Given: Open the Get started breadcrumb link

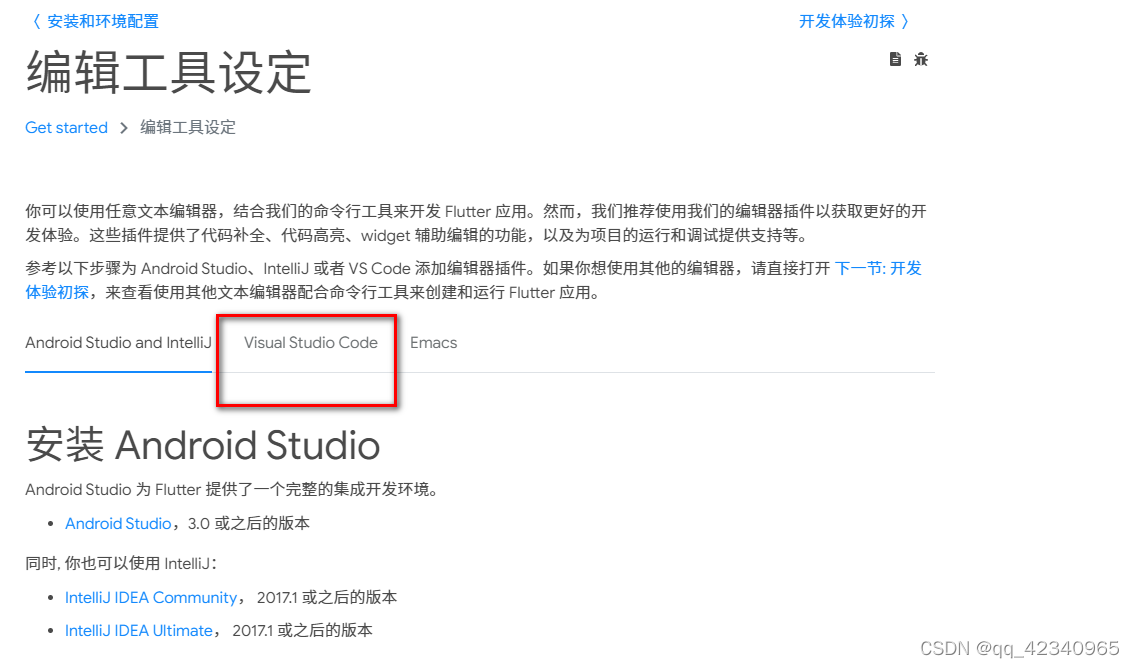Looking at the screenshot, I should 67,128.
